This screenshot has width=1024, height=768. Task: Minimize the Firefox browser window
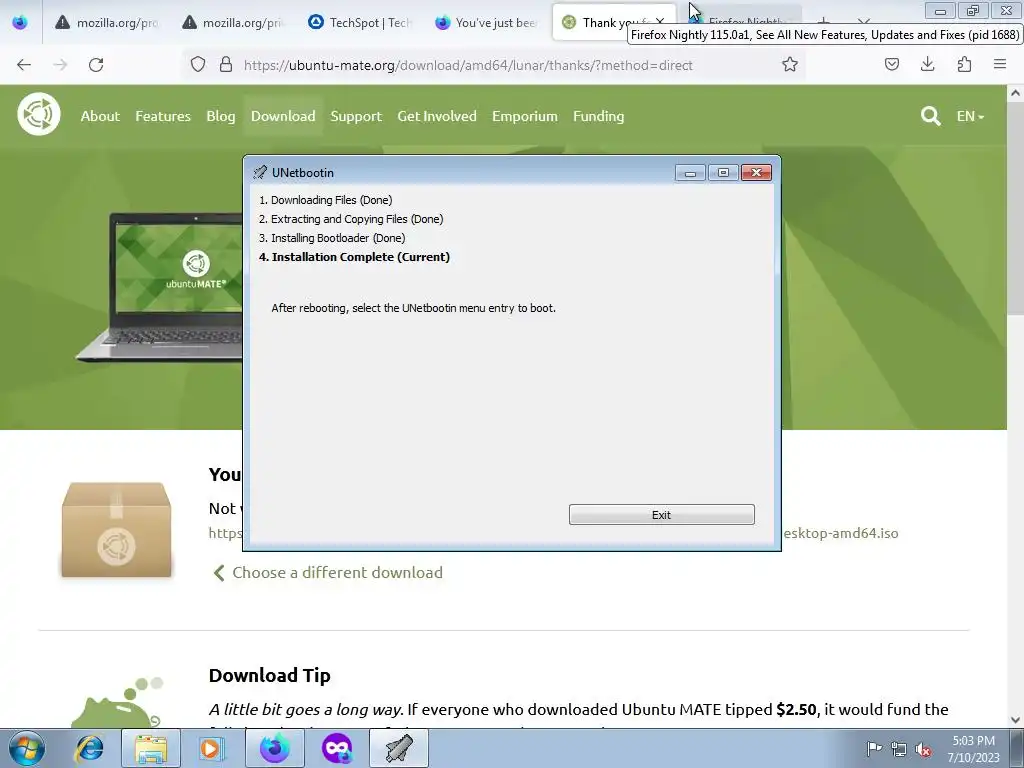pyautogui.click(x=940, y=10)
